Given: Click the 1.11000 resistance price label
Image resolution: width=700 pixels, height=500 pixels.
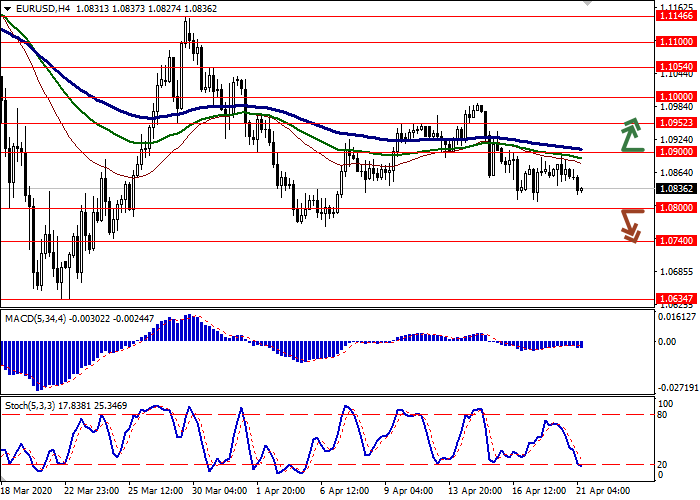Looking at the screenshot, I should click(675, 42).
